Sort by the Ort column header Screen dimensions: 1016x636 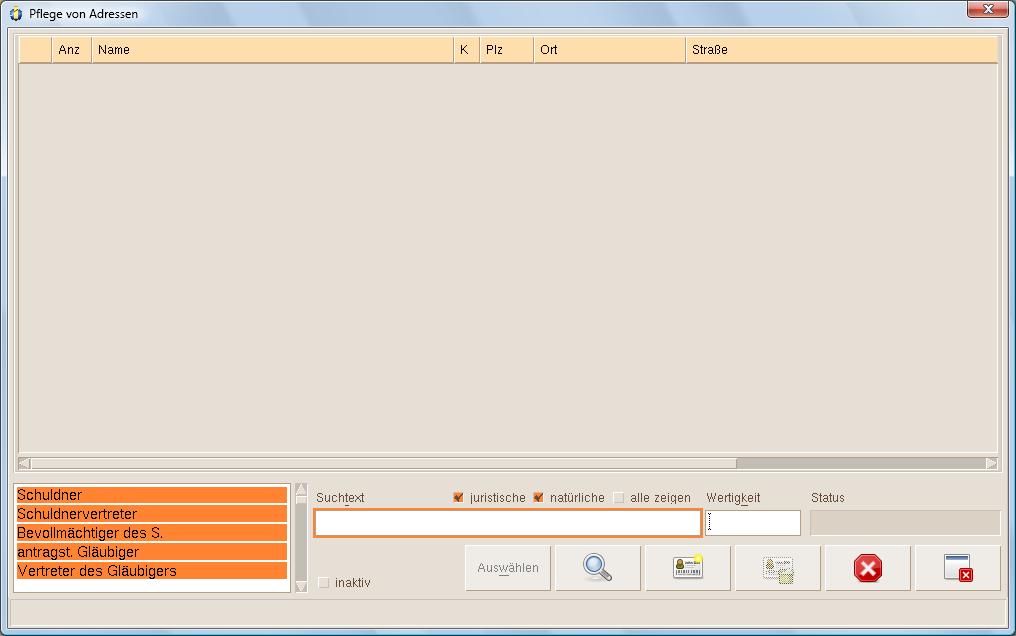(x=610, y=50)
